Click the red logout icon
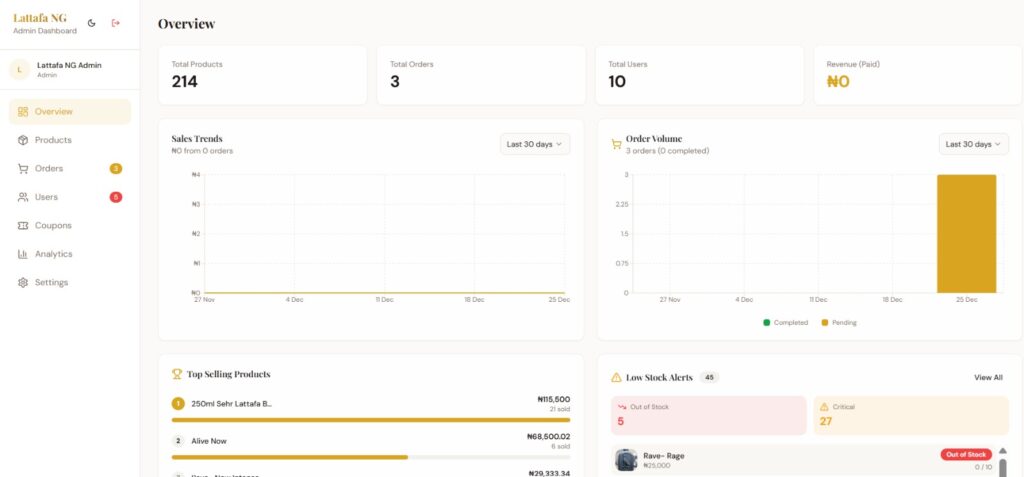Image resolution: width=1024 pixels, height=477 pixels. [116, 23]
